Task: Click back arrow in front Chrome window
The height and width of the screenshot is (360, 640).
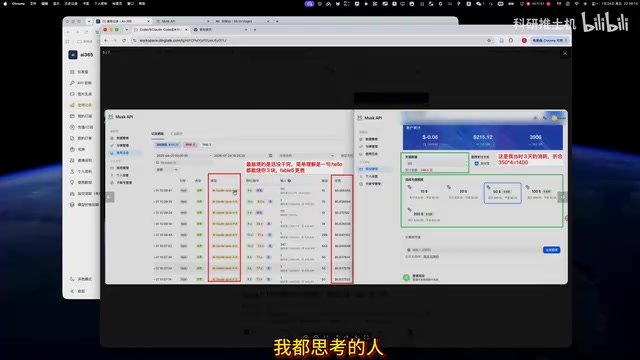Action: (106, 40)
